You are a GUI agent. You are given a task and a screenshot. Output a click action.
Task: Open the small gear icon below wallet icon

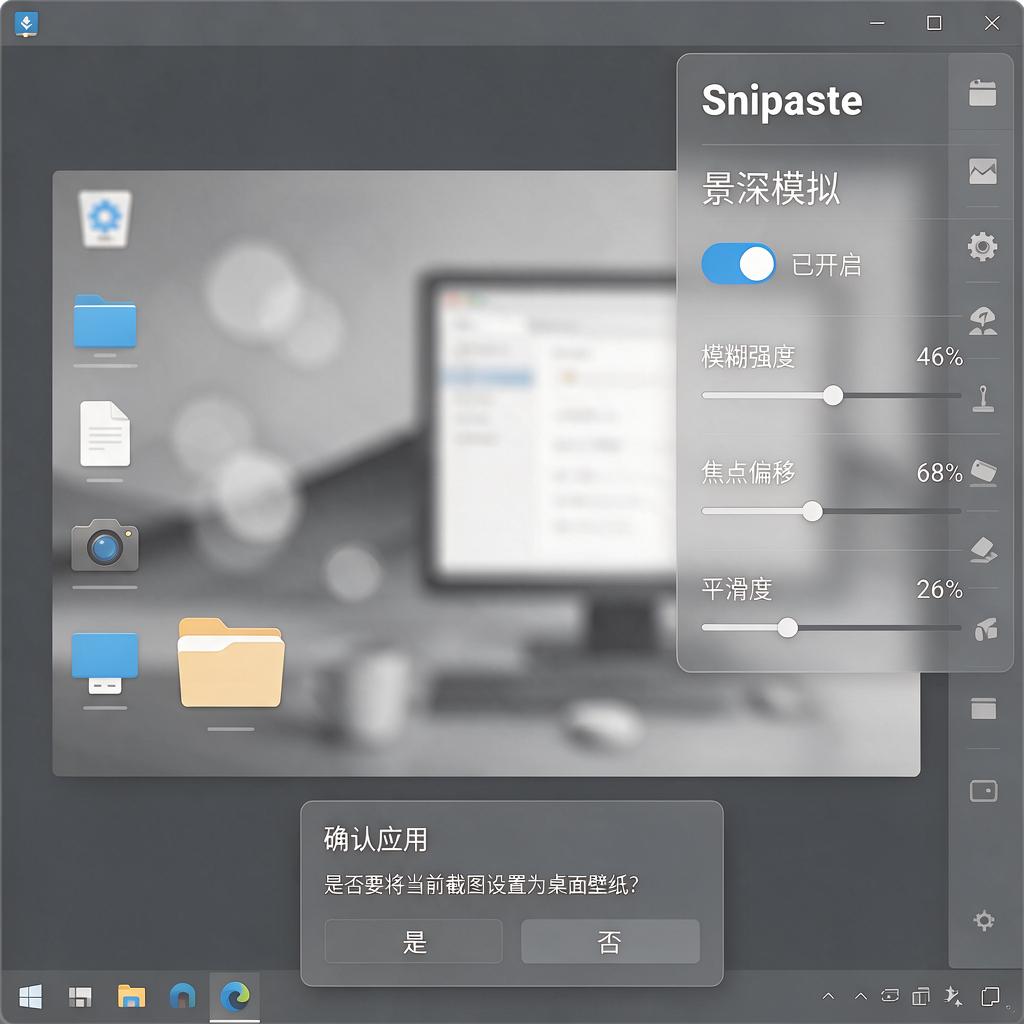tap(984, 920)
